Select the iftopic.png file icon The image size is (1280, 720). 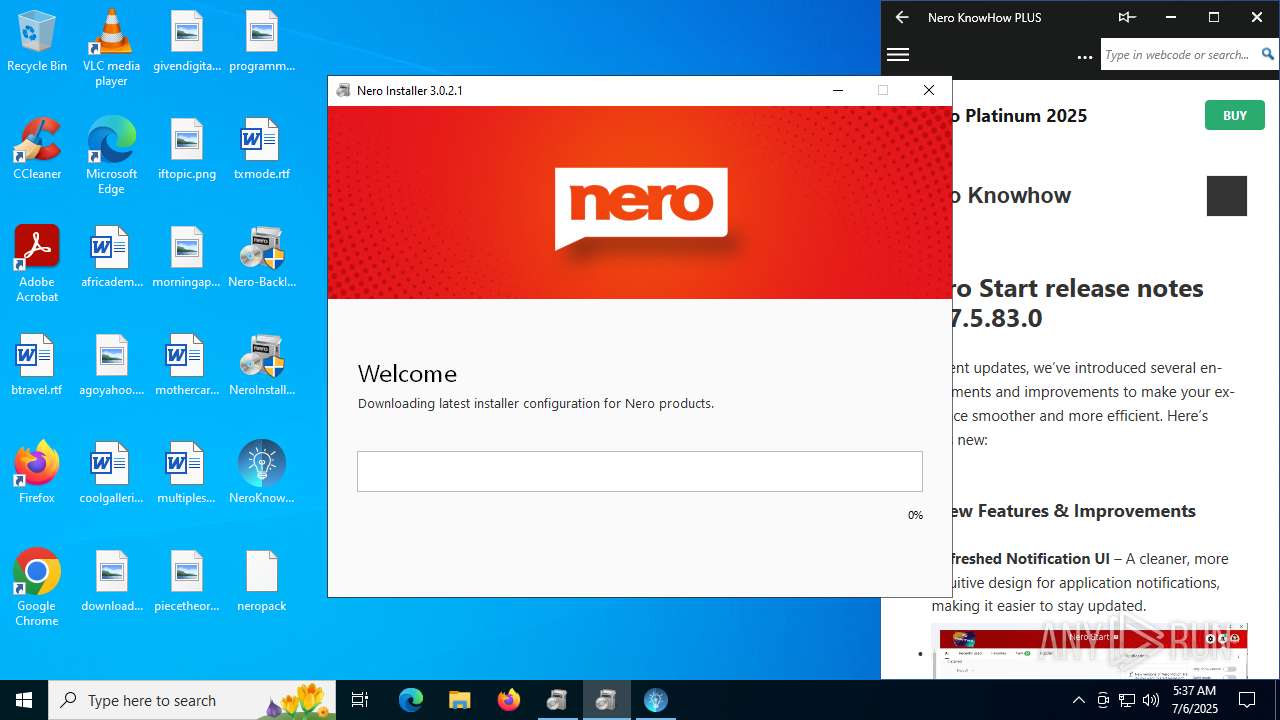click(x=187, y=149)
